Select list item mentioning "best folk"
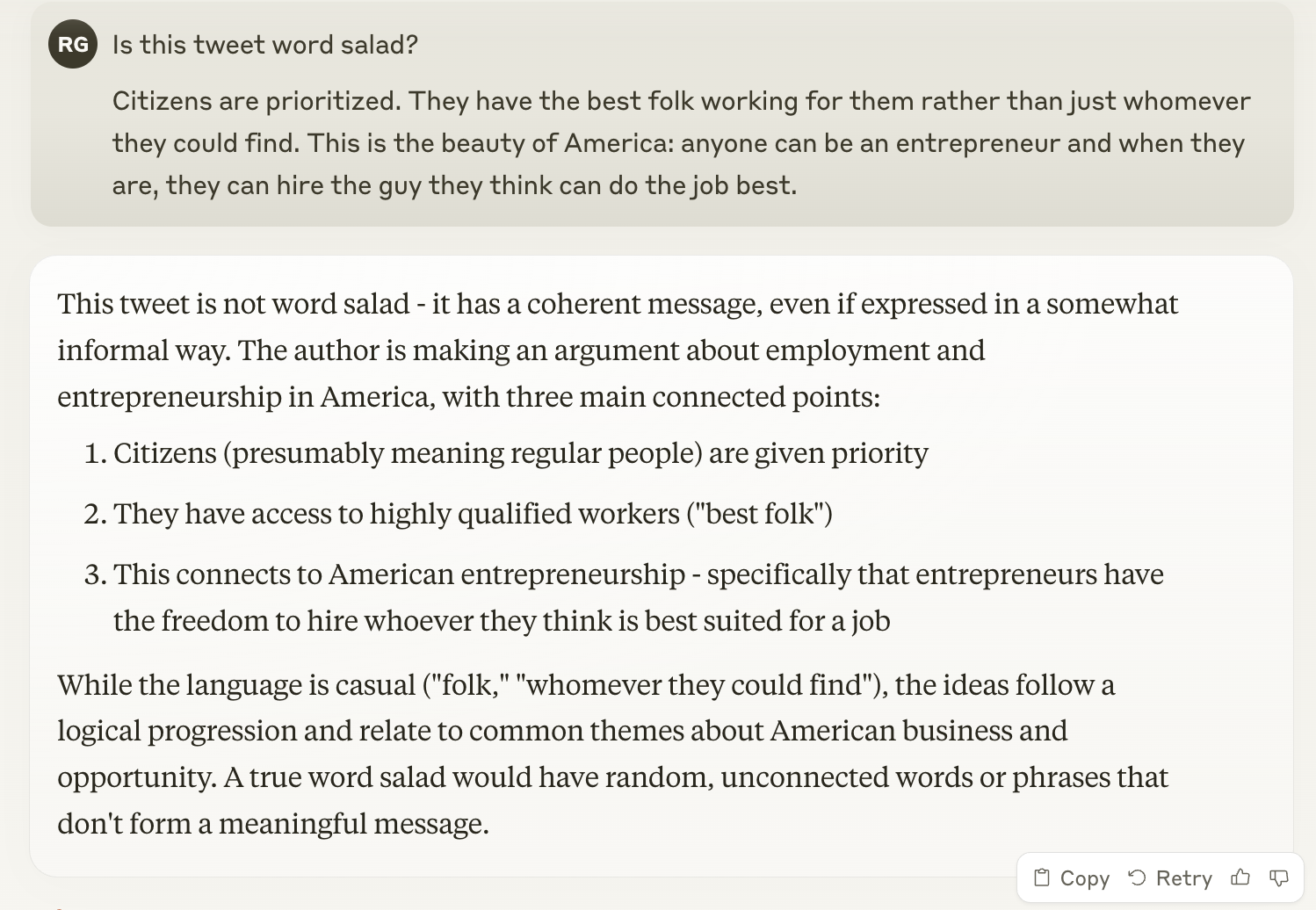Viewport: 1316px width, 910px height. pos(473,514)
